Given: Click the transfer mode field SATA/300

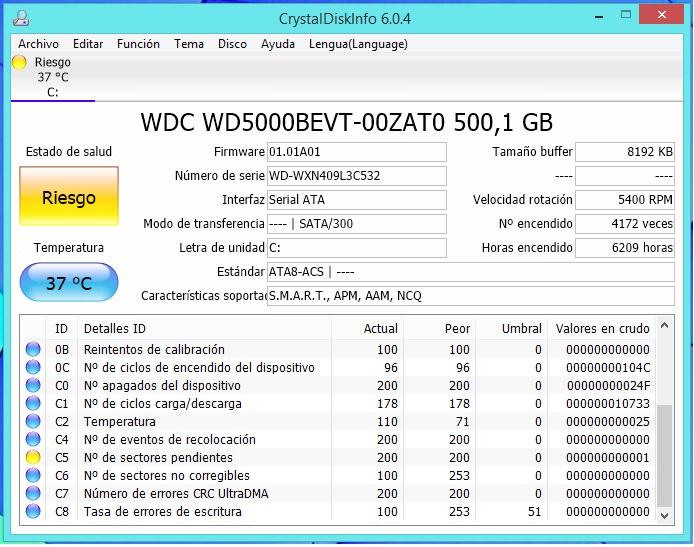Looking at the screenshot, I should point(356,223).
